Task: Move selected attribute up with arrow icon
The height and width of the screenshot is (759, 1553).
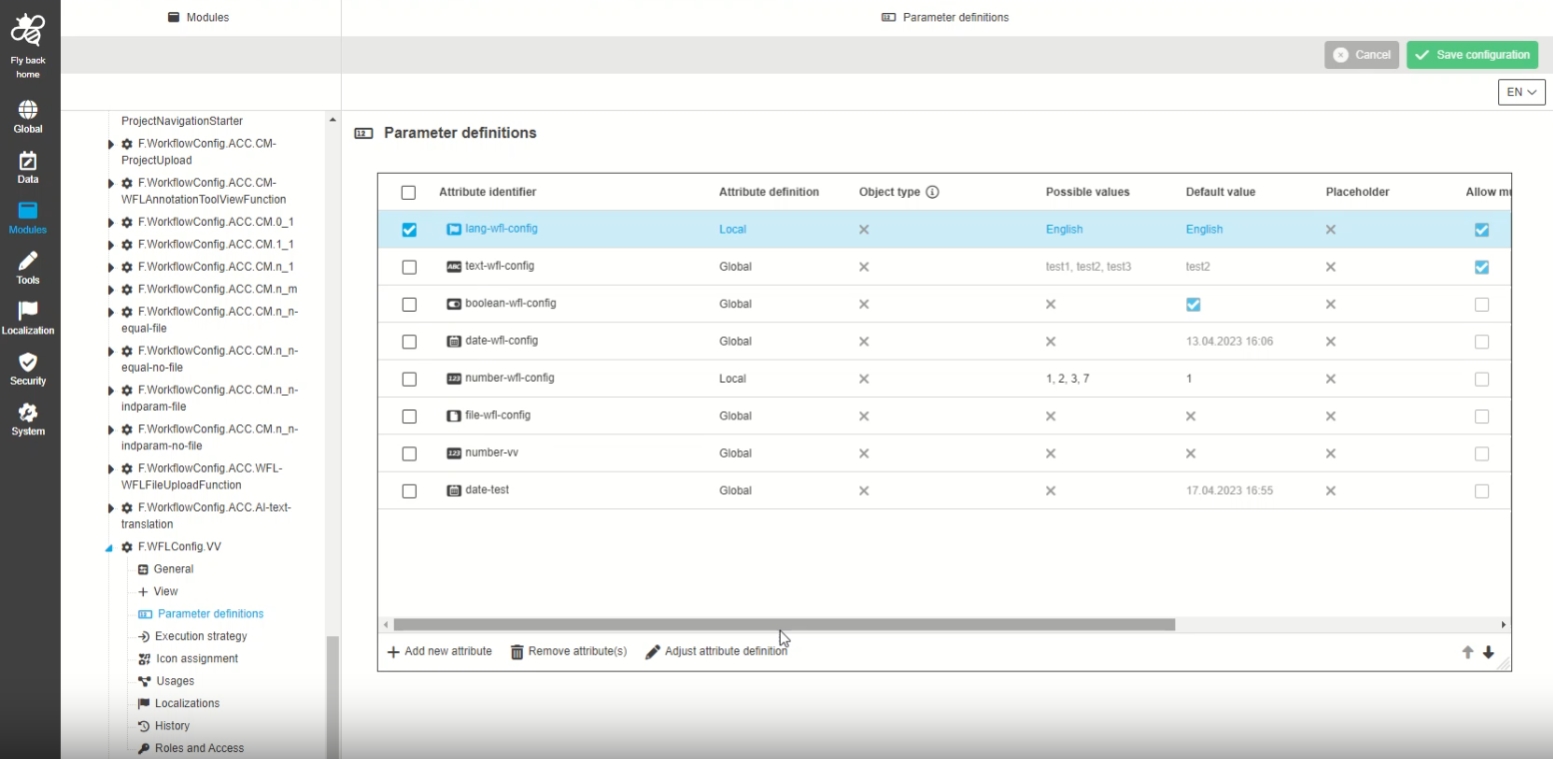Action: (x=1467, y=652)
